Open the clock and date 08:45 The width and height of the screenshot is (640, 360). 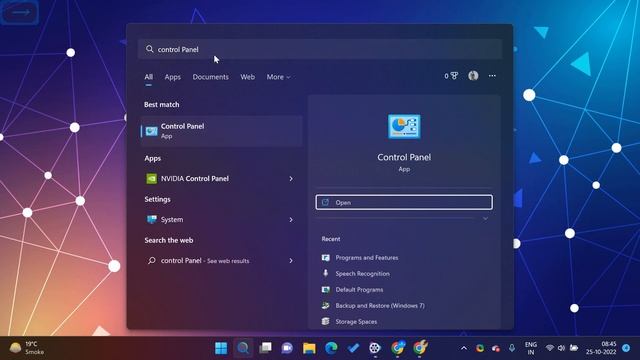point(601,348)
